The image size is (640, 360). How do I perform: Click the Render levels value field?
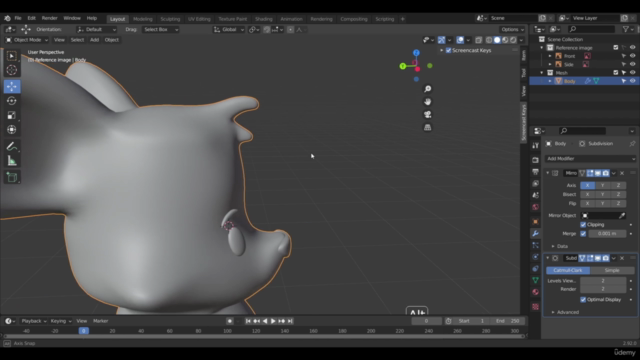(x=603, y=289)
